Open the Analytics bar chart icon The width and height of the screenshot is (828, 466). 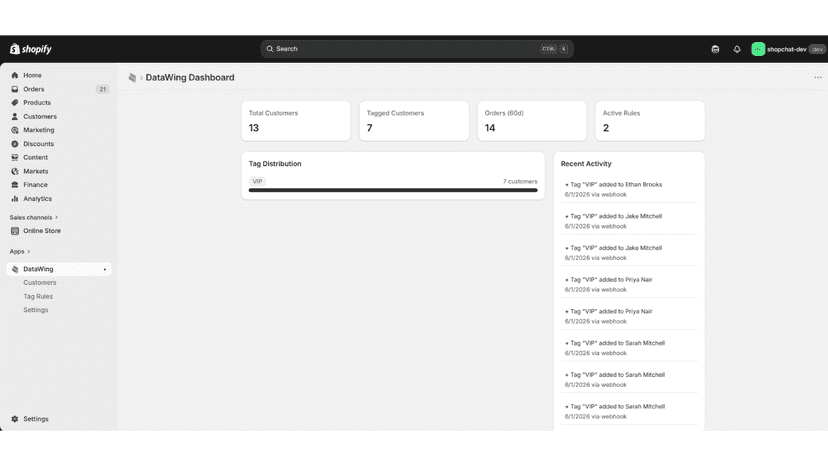click(15, 199)
